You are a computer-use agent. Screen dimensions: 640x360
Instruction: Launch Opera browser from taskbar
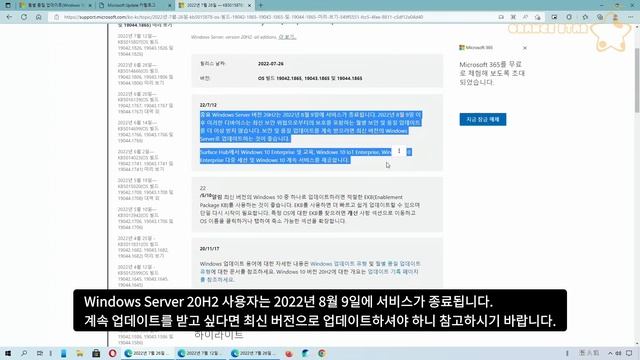(112, 353)
